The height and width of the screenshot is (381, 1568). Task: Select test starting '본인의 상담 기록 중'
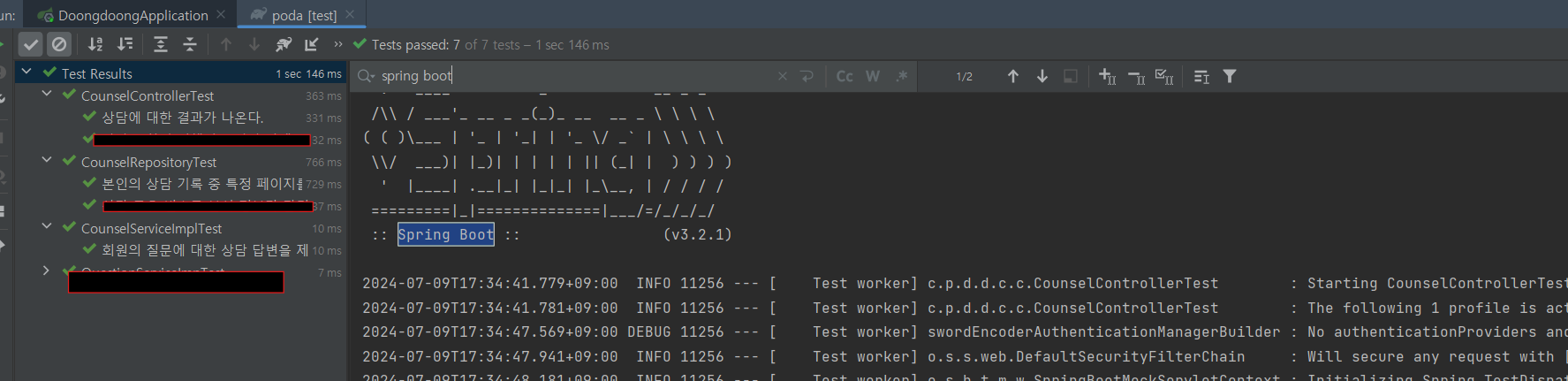(201, 184)
